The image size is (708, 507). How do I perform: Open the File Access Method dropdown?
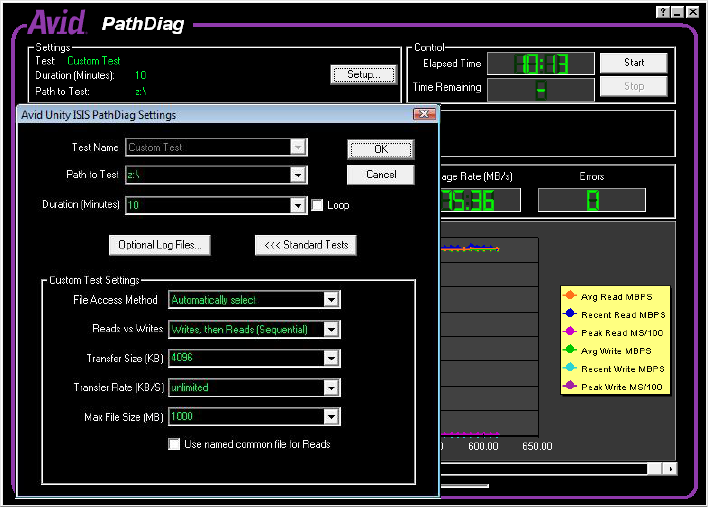331,300
